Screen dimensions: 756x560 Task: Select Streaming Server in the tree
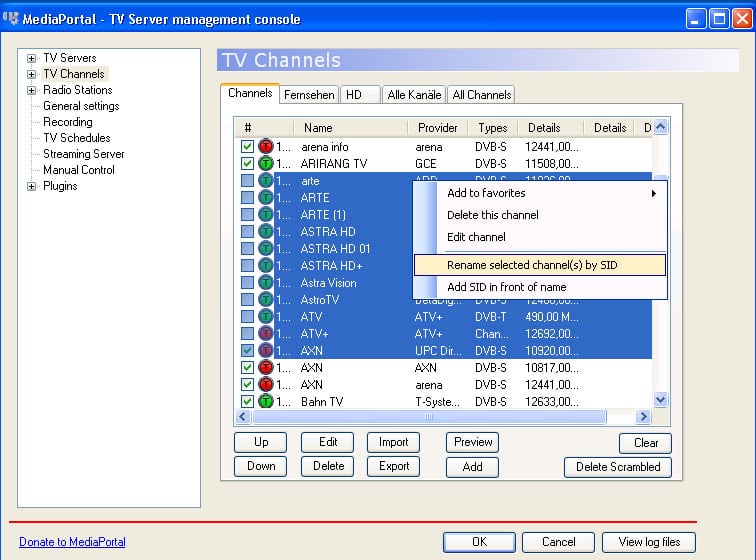pos(83,154)
